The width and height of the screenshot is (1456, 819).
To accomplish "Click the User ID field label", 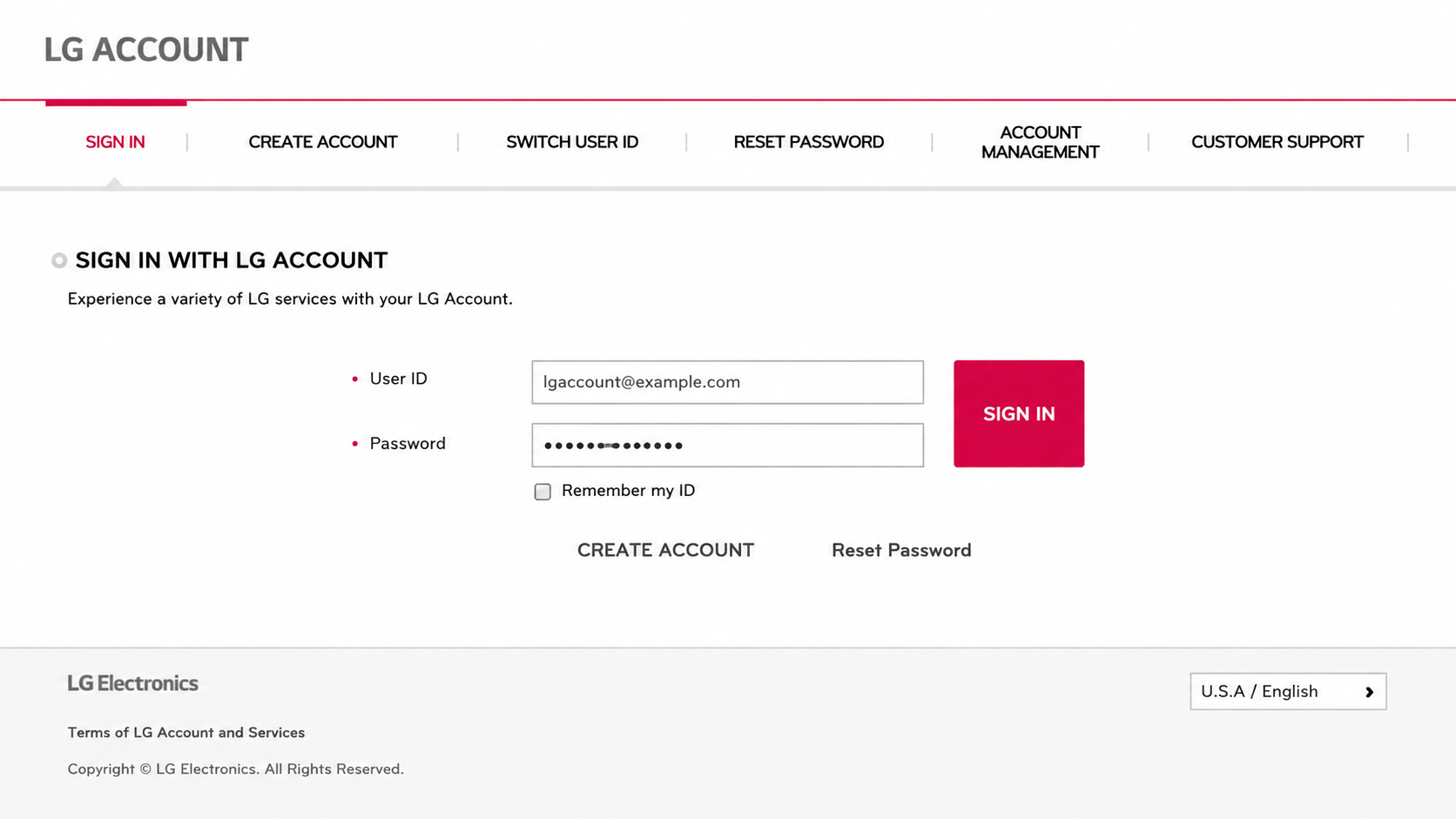I will [x=399, y=379].
